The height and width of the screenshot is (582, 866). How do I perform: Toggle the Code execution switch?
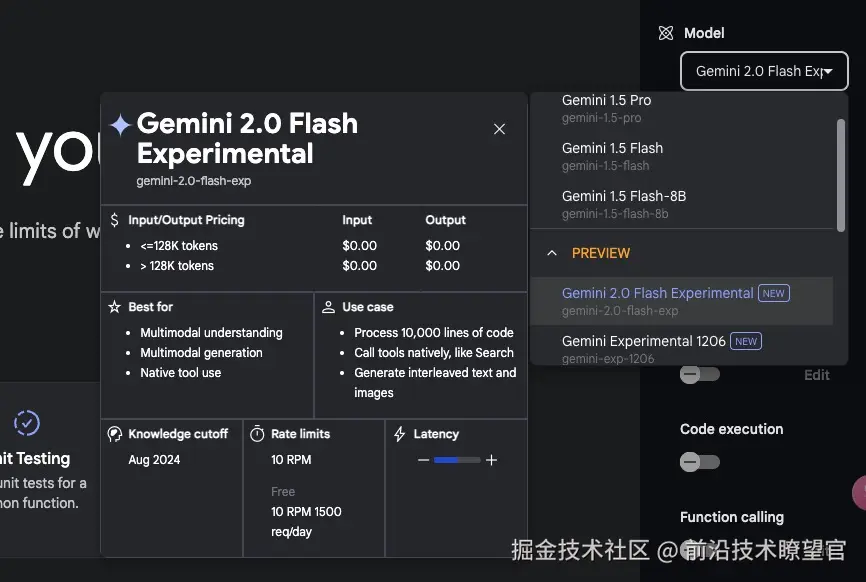pos(699,462)
